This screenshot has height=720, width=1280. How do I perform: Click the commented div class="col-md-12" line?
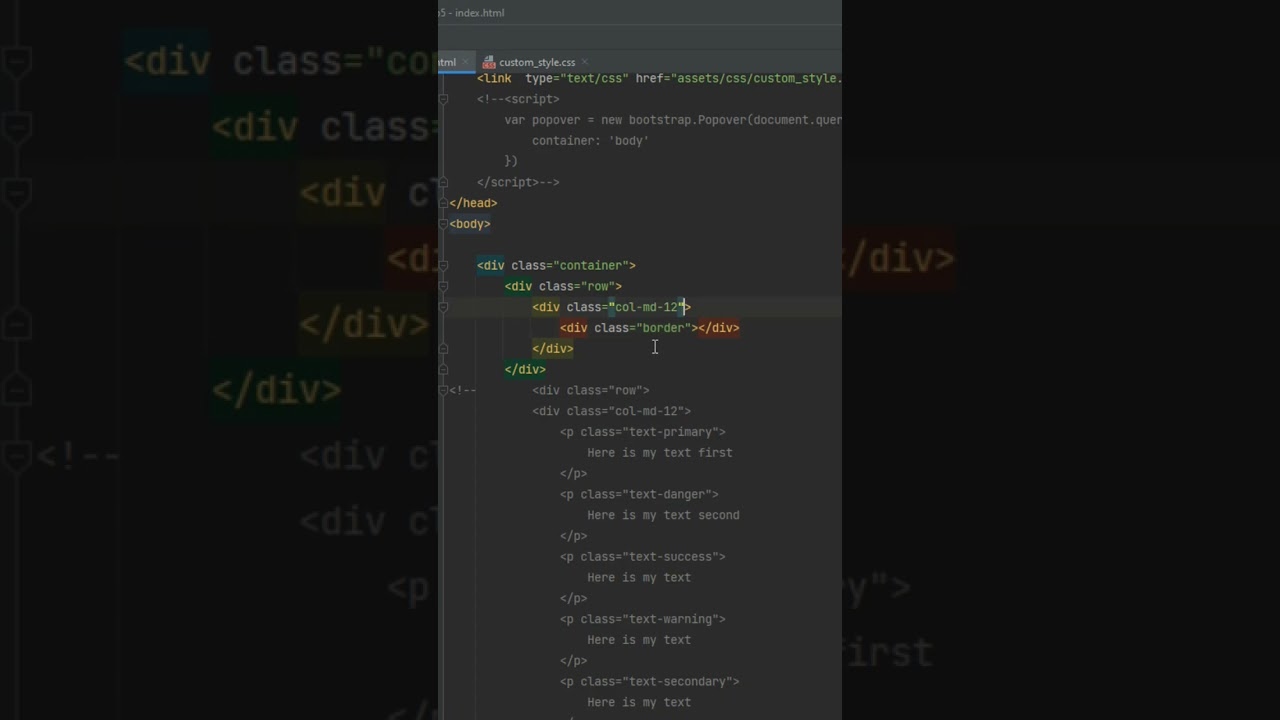pyautogui.click(x=611, y=411)
